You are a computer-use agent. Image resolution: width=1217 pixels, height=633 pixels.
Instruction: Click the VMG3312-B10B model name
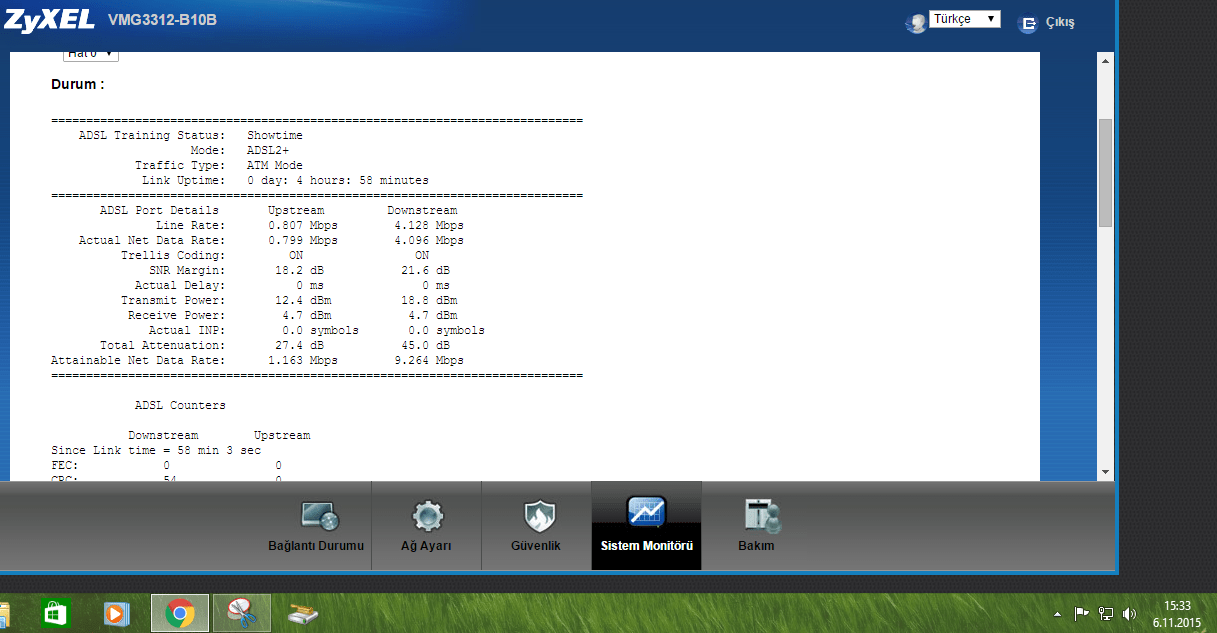click(x=162, y=21)
